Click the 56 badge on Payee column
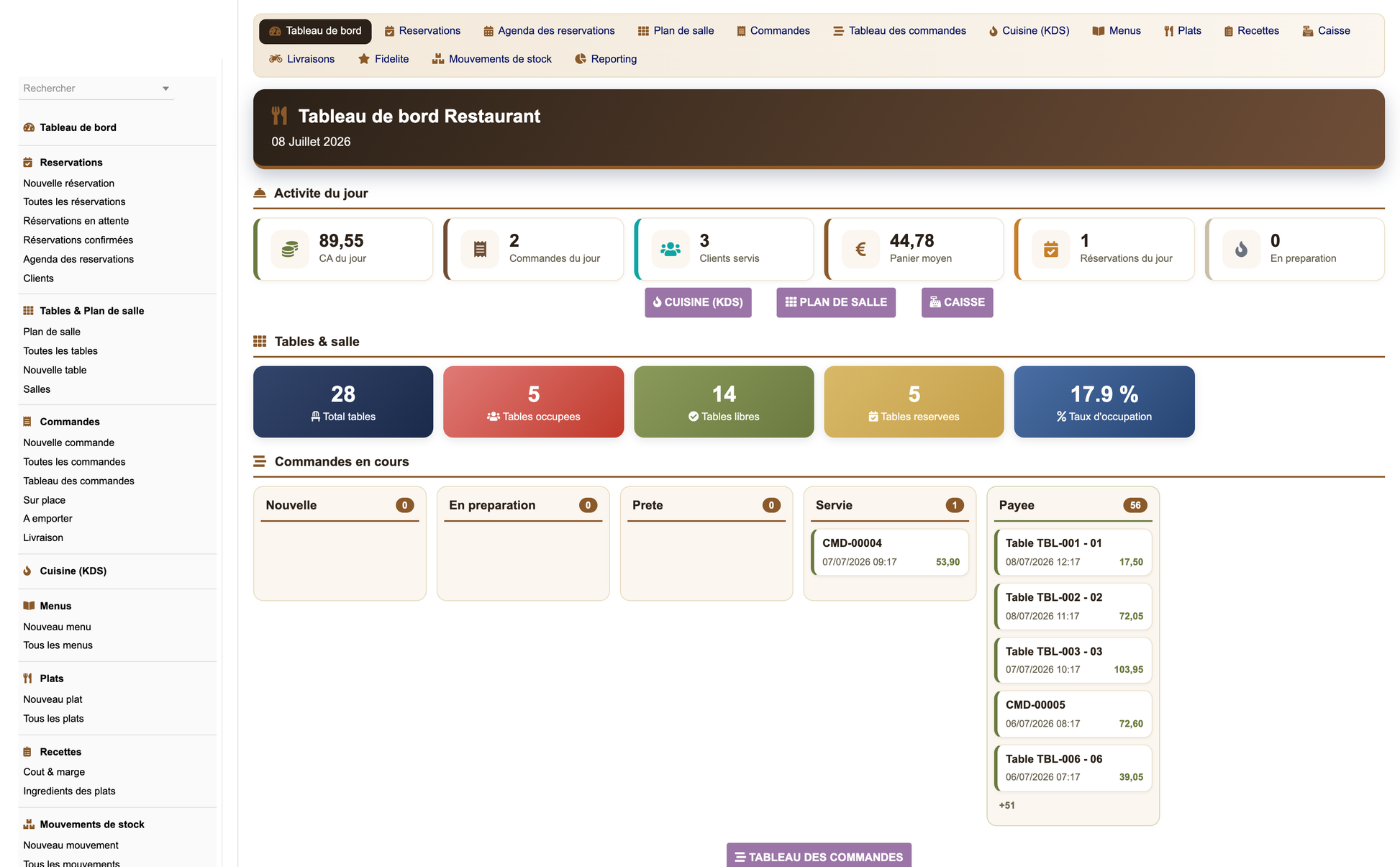1400x867 pixels. coord(1135,505)
